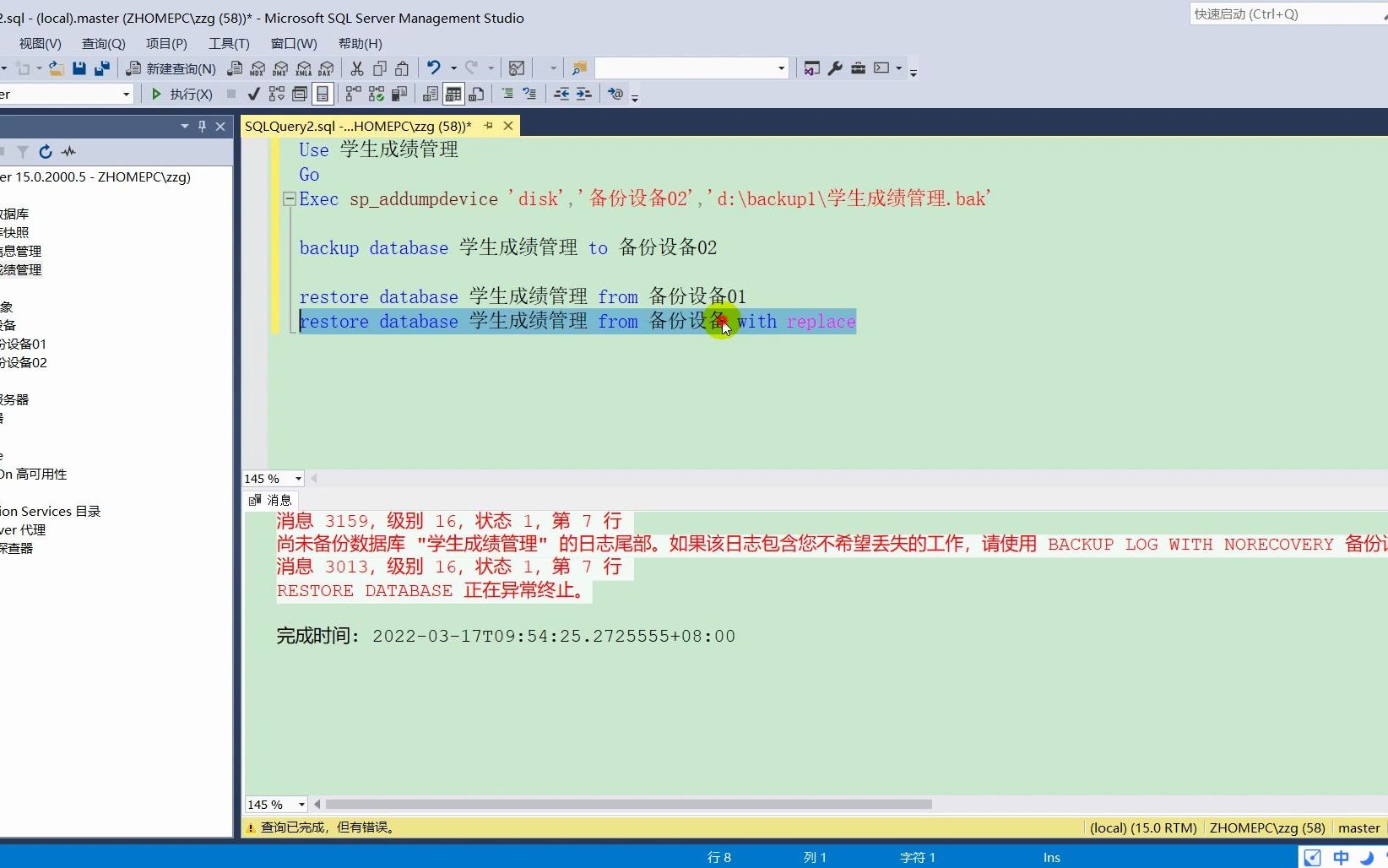Open the undo history dropdown arrow

point(453,68)
